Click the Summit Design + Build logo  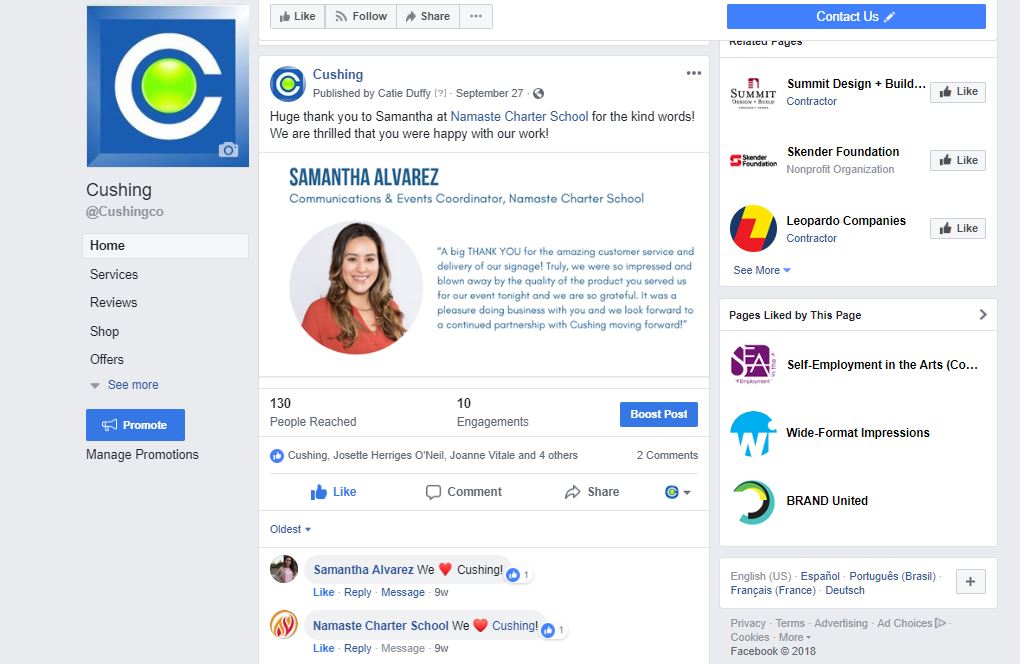click(x=753, y=92)
